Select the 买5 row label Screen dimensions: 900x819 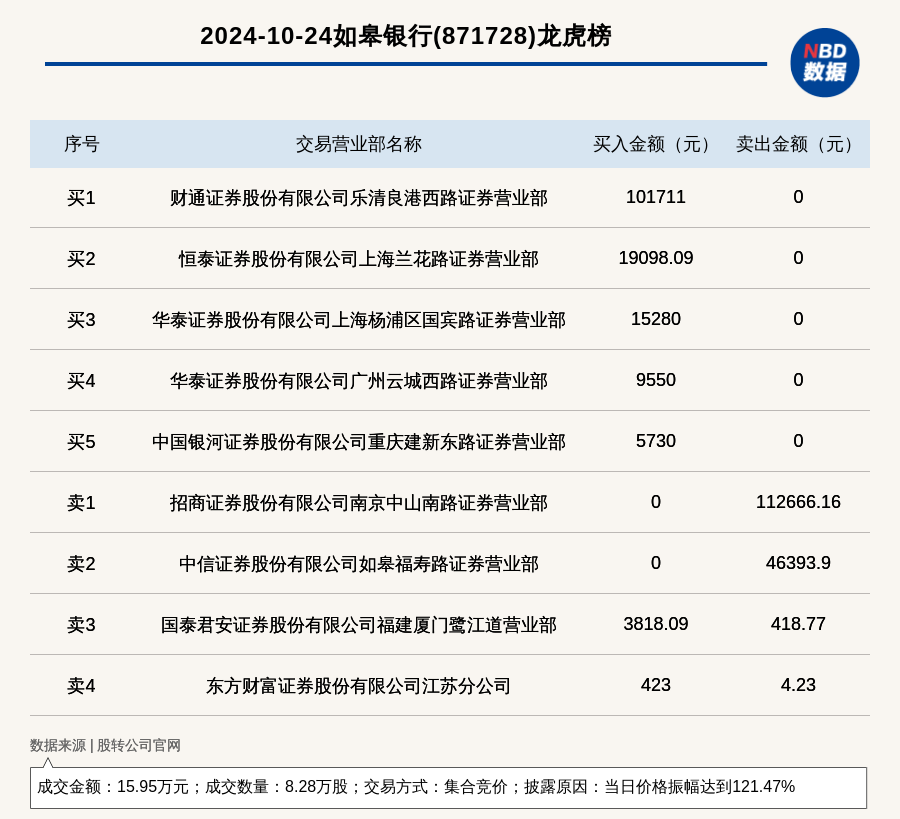[x=81, y=442]
